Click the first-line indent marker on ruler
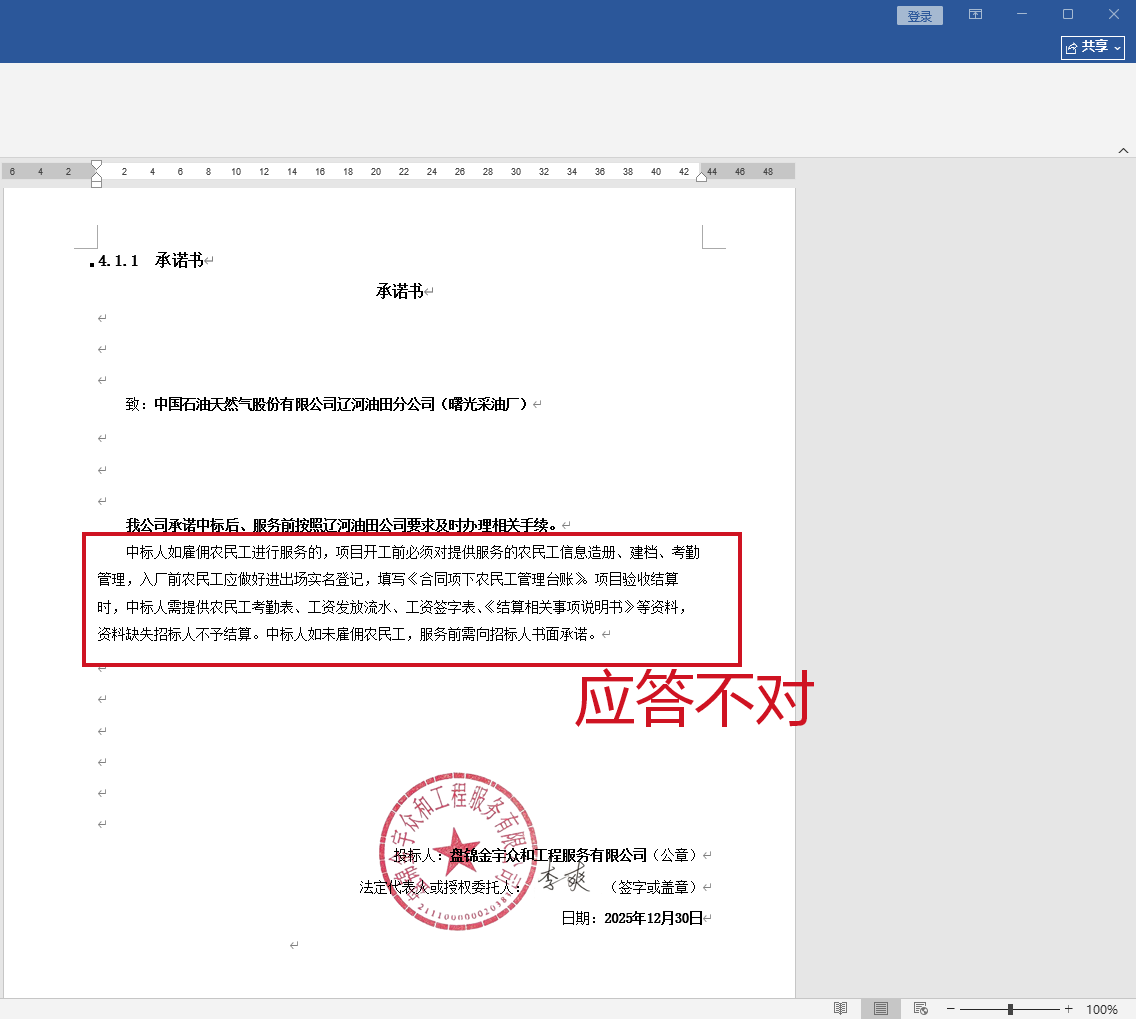The image size is (1136, 1019). click(x=96, y=164)
